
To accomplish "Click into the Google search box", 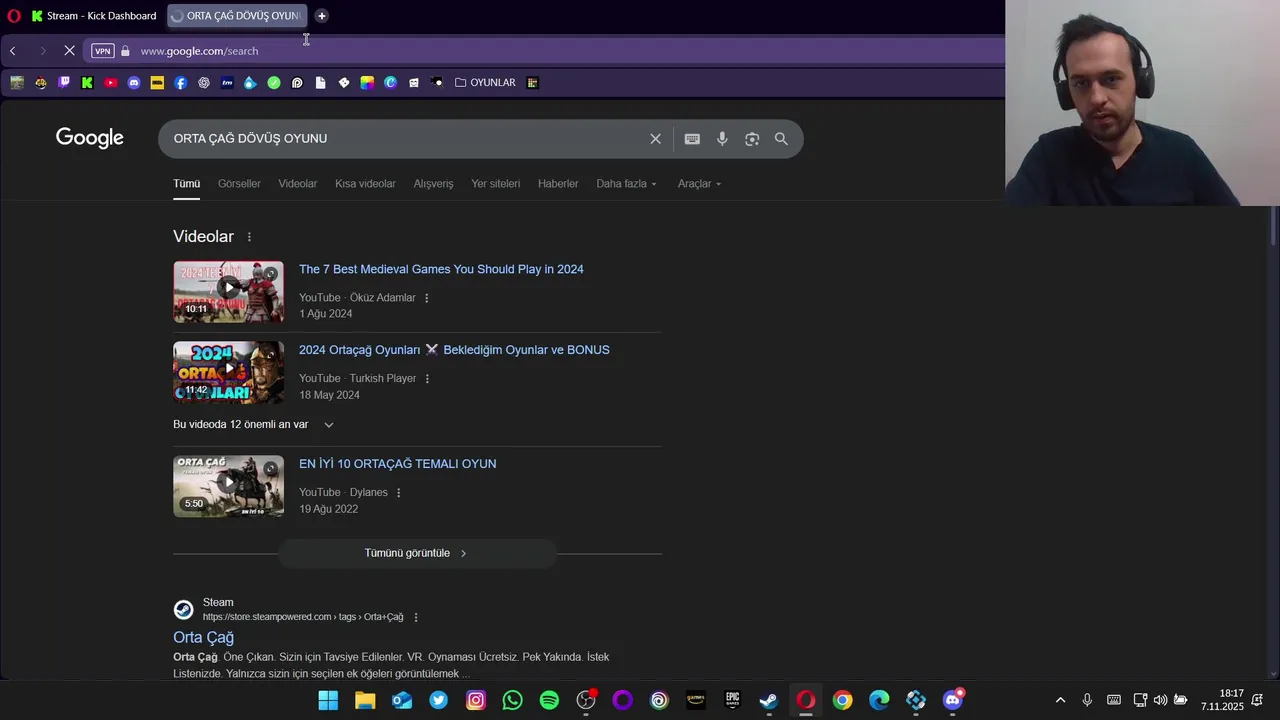I will [405, 139].
